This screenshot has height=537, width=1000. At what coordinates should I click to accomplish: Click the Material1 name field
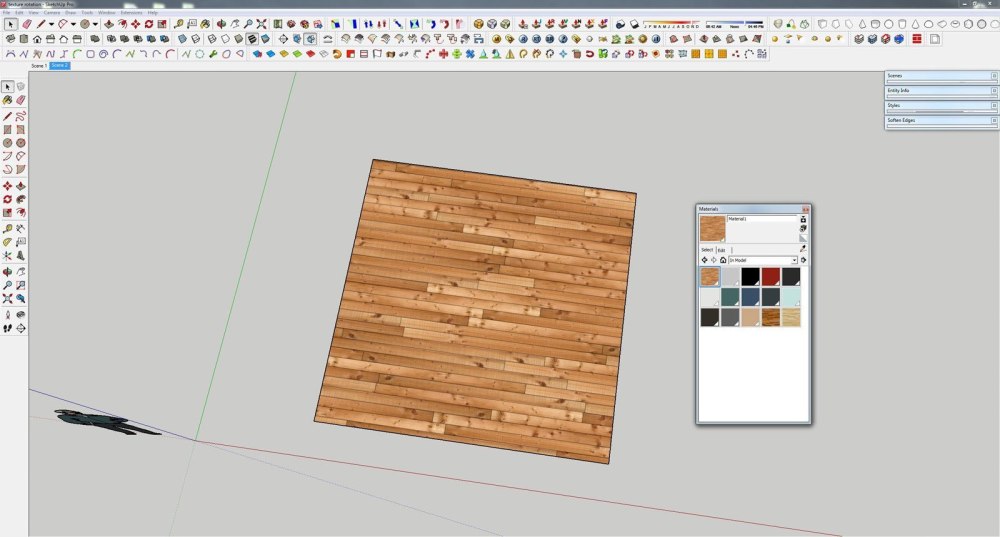(x=762, y=219)
